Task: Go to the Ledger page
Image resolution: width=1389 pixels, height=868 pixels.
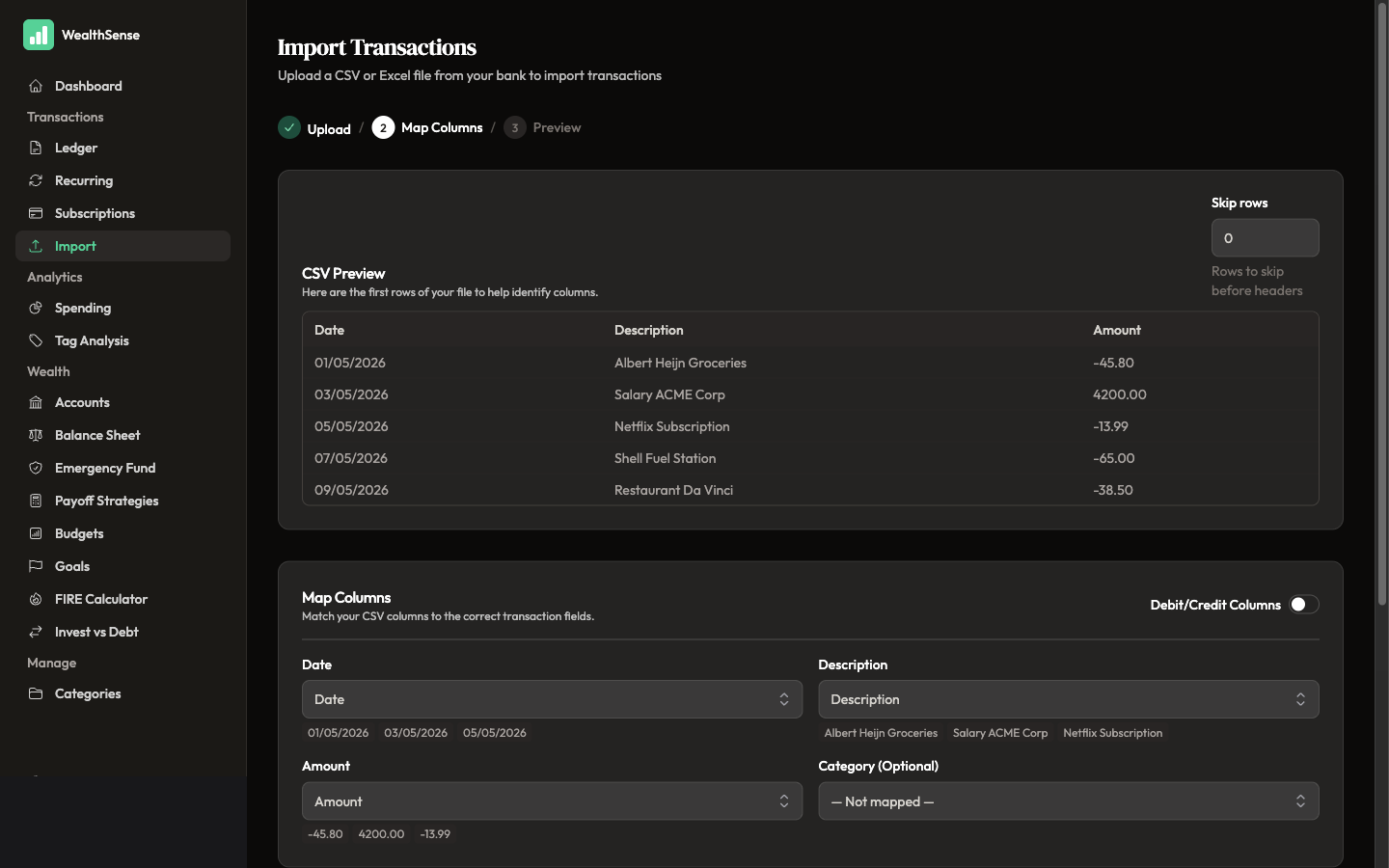Action: pyautogui.click(x=123, y=148)
